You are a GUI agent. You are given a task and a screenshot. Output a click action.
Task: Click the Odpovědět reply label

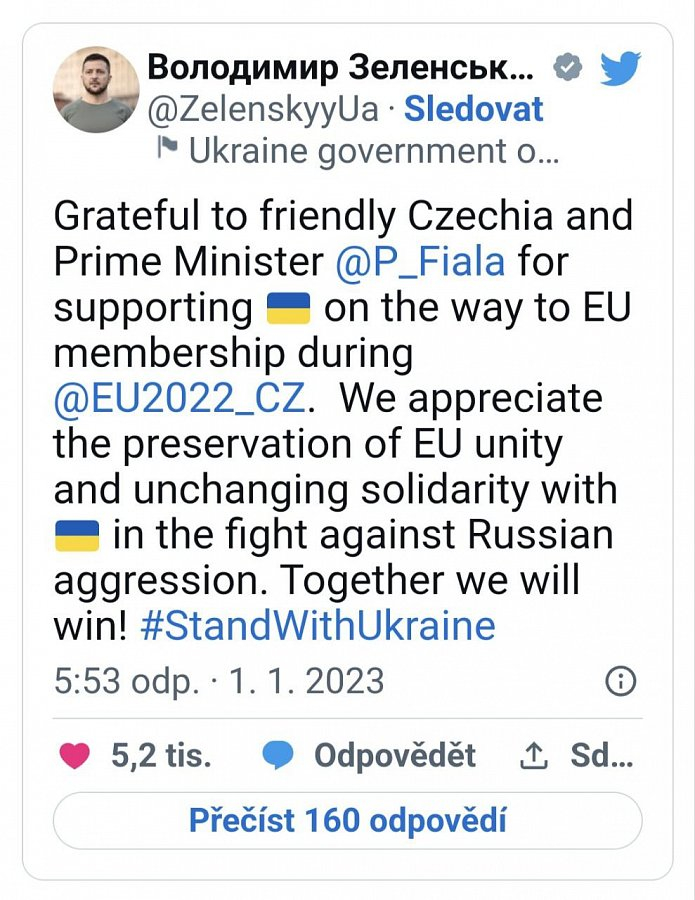click(395, 756)
